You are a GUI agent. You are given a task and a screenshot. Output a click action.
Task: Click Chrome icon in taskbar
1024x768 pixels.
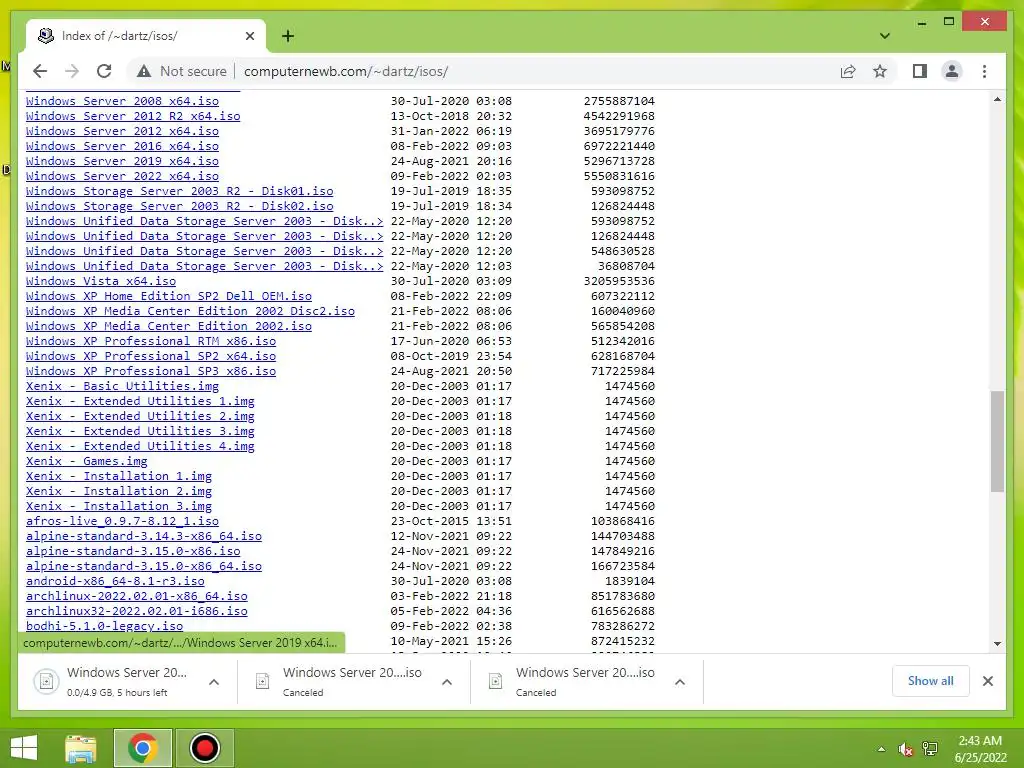point(142,748)
